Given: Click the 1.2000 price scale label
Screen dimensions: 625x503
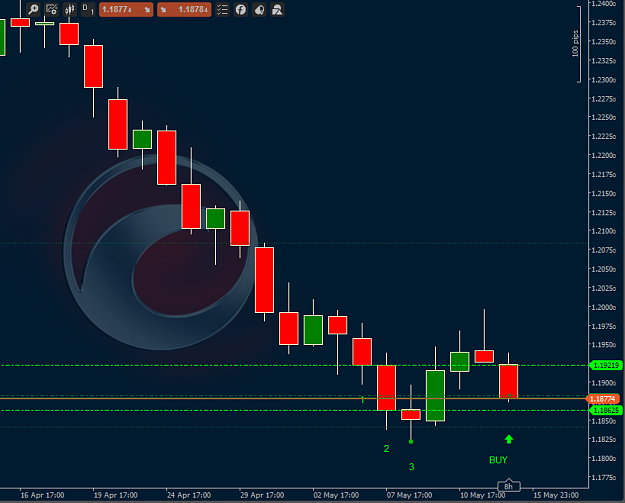Looking at the screenshot, I should [603, 307].
